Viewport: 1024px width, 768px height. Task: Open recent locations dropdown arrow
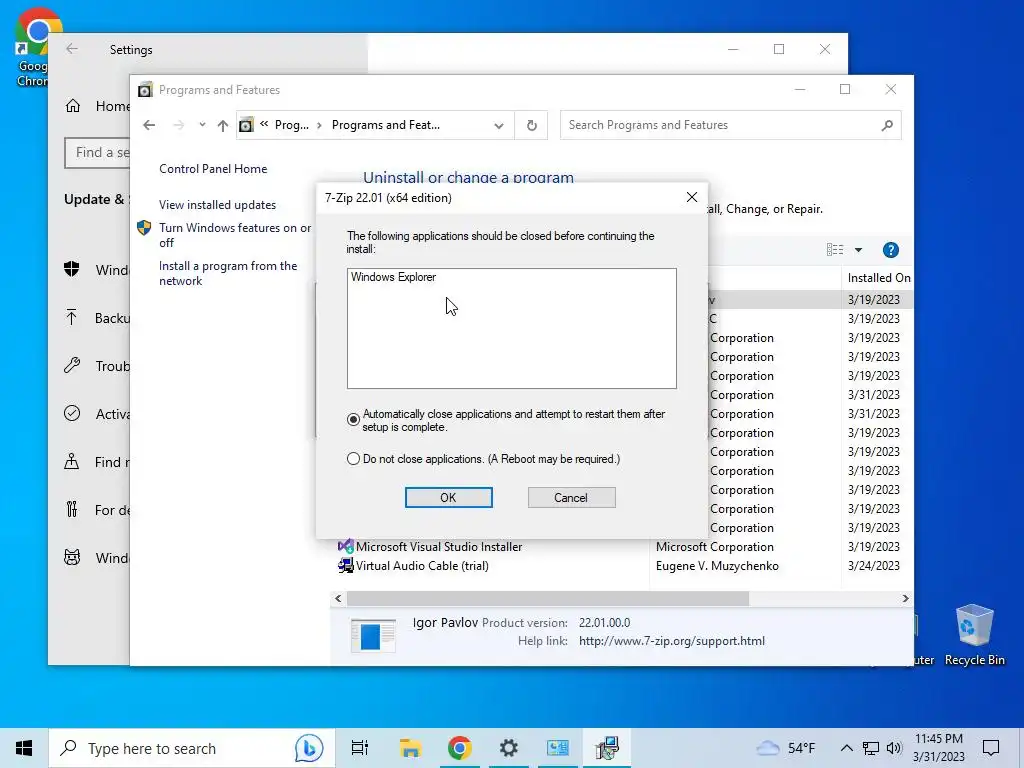202,125
